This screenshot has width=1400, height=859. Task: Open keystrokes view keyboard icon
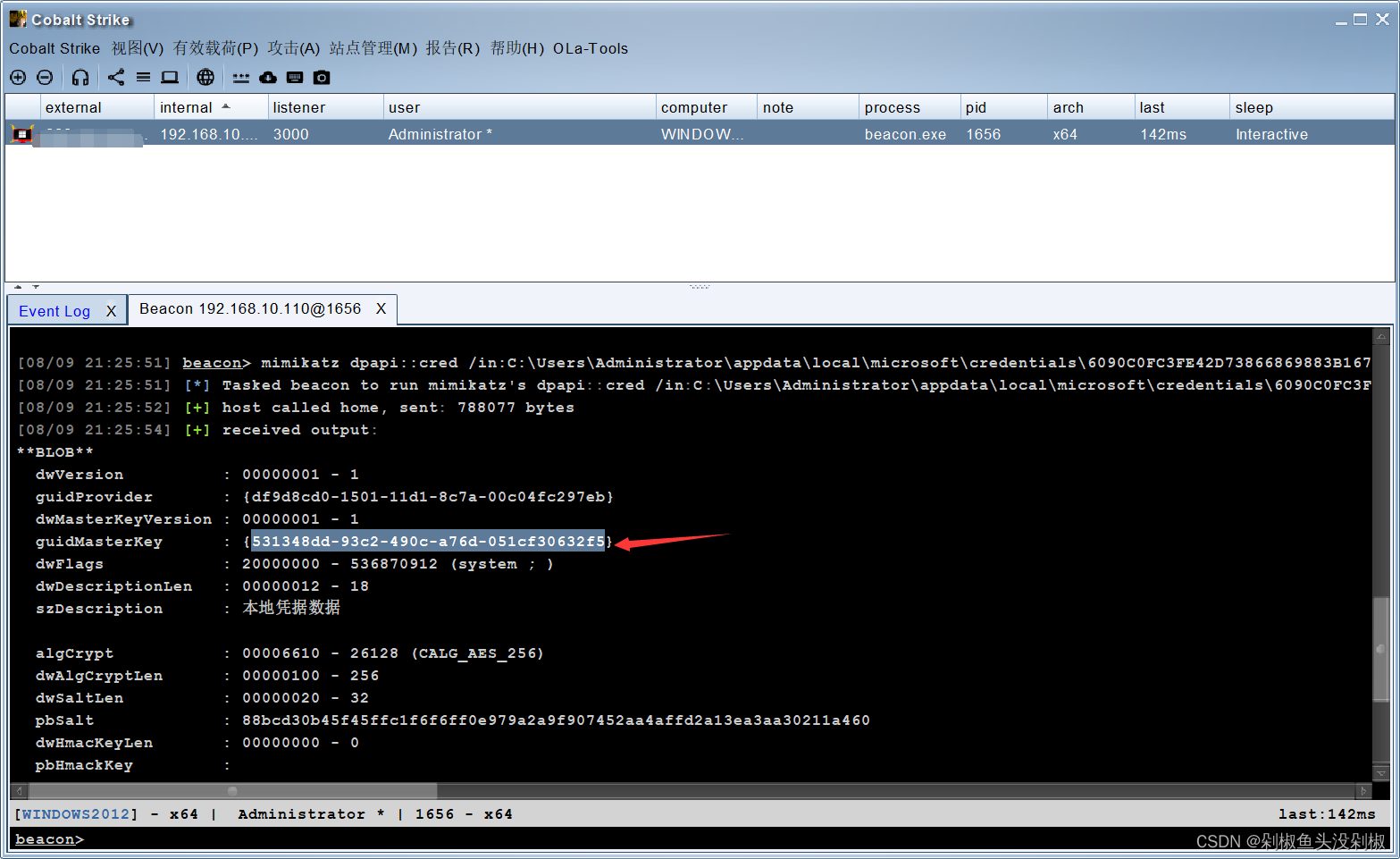295,78
